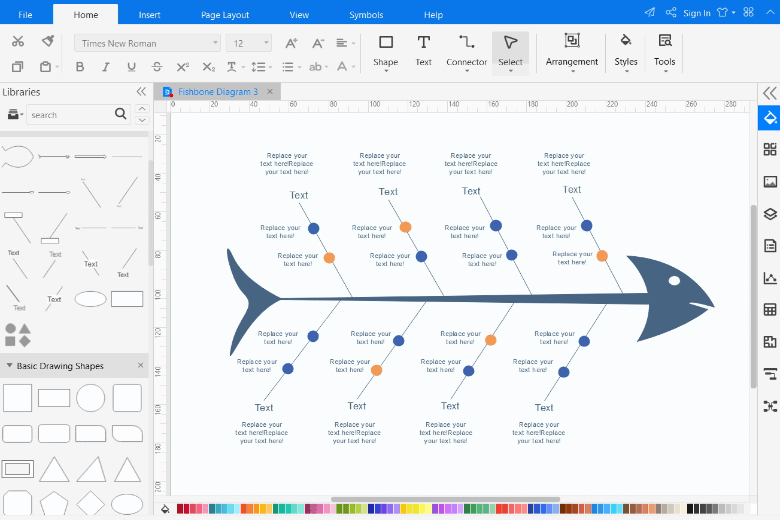This screenshot has height=520, width=780.
Task: Click the search magnifier icon
Action: pyautogui.click(x=120, y=114)
